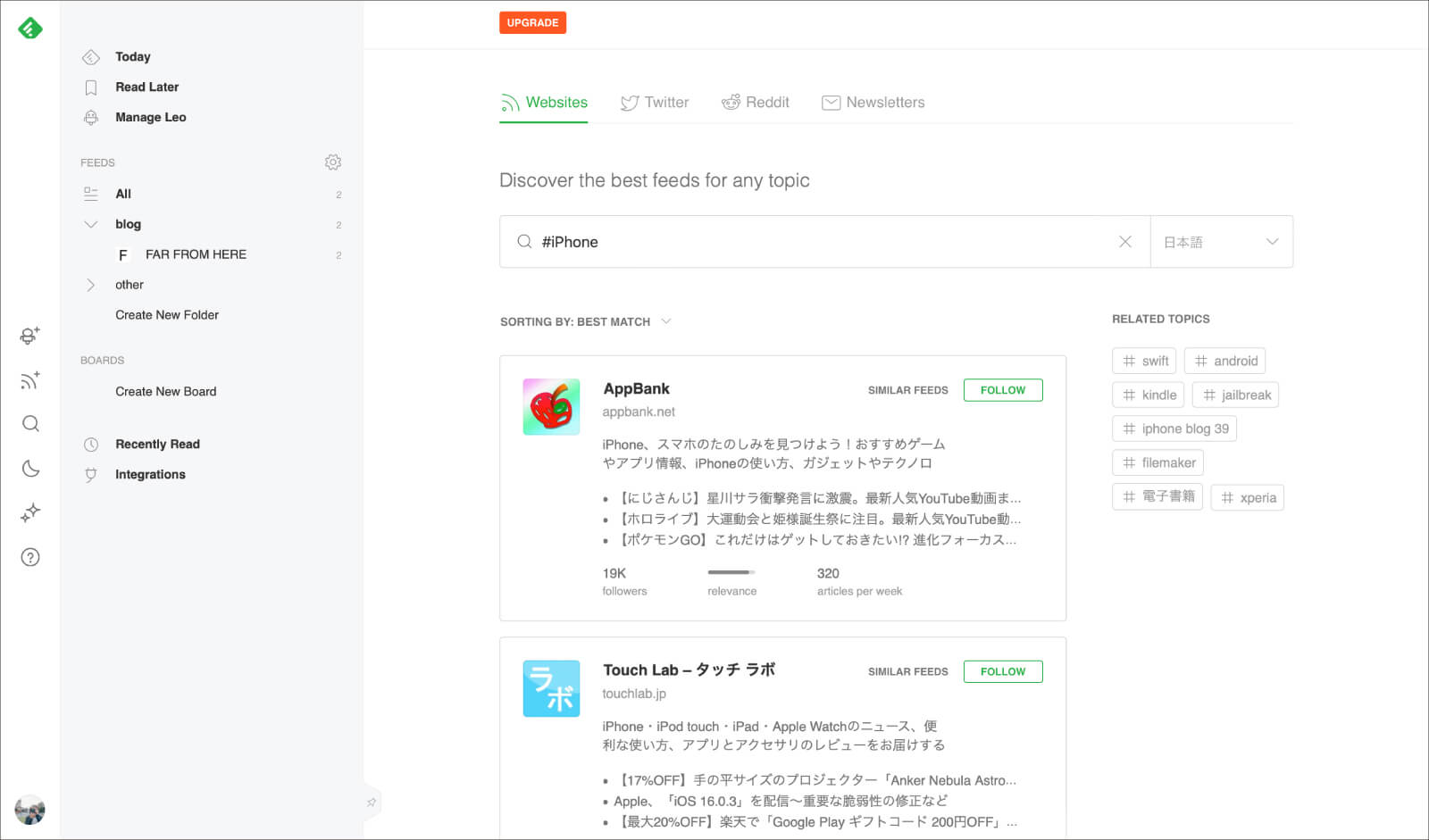Expand the other folder chevron
This screenshot has height=840, width=1429.
[90, 286]
